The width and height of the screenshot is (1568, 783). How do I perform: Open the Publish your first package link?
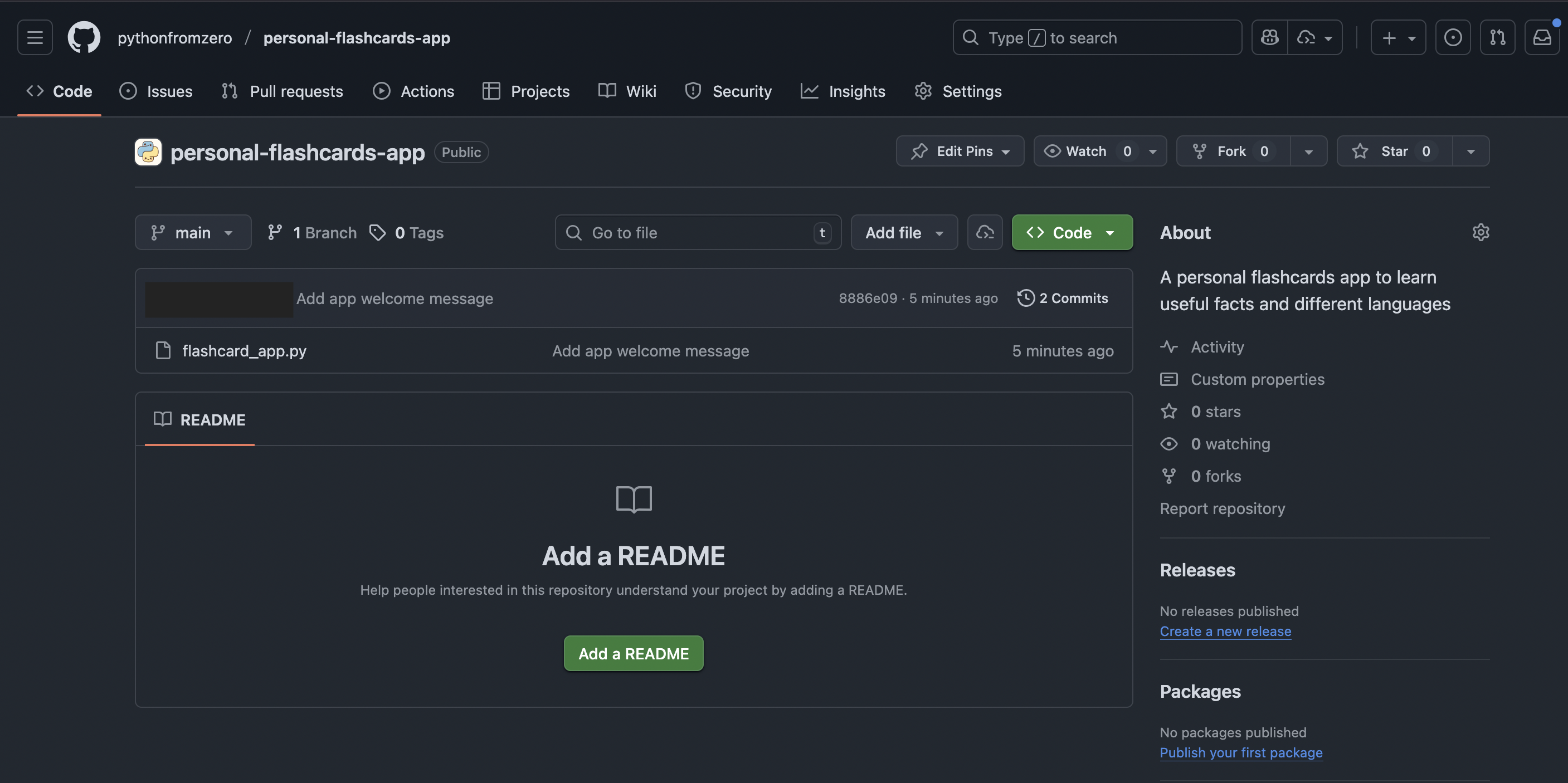point(1241,752)
